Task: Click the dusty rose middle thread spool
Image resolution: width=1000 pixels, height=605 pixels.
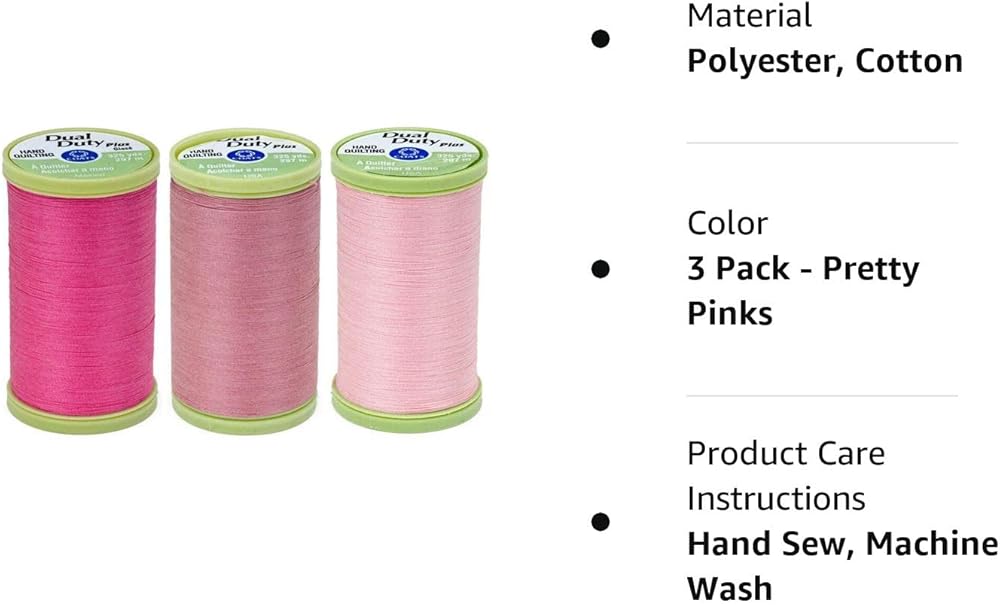Action: pos(245,282)
